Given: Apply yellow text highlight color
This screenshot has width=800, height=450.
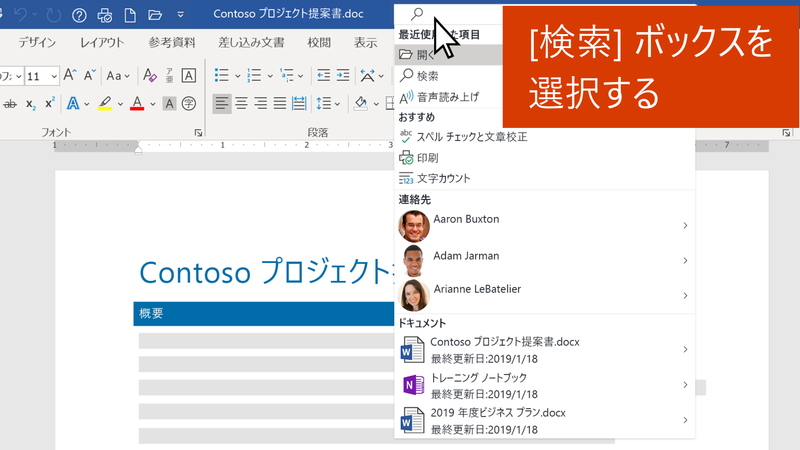Looking at the screenshot, I should point(105,104).
